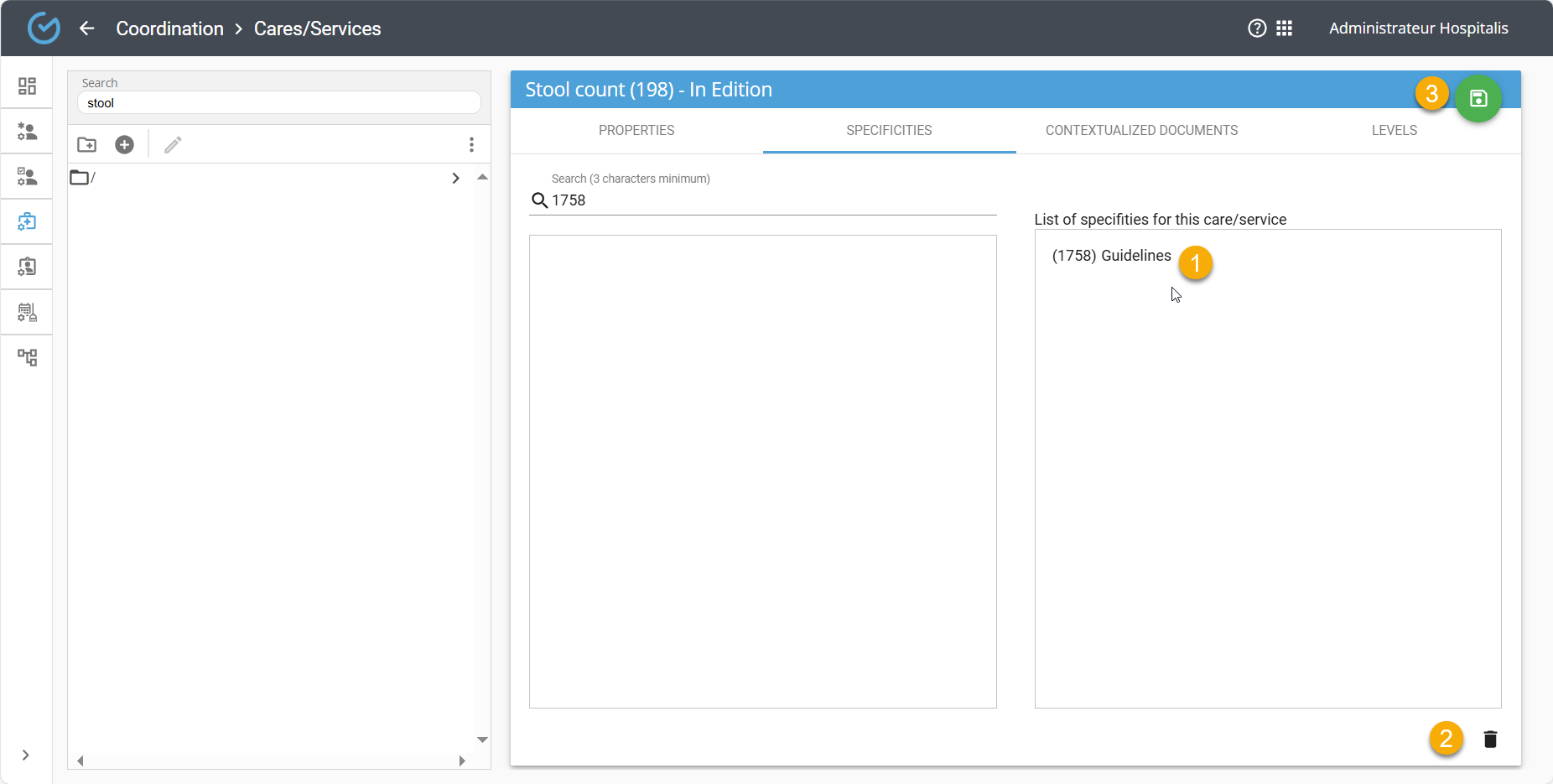Click the pencil edit icon
The height and width of the screenshot is (784, 1553).
coord(173,145)
